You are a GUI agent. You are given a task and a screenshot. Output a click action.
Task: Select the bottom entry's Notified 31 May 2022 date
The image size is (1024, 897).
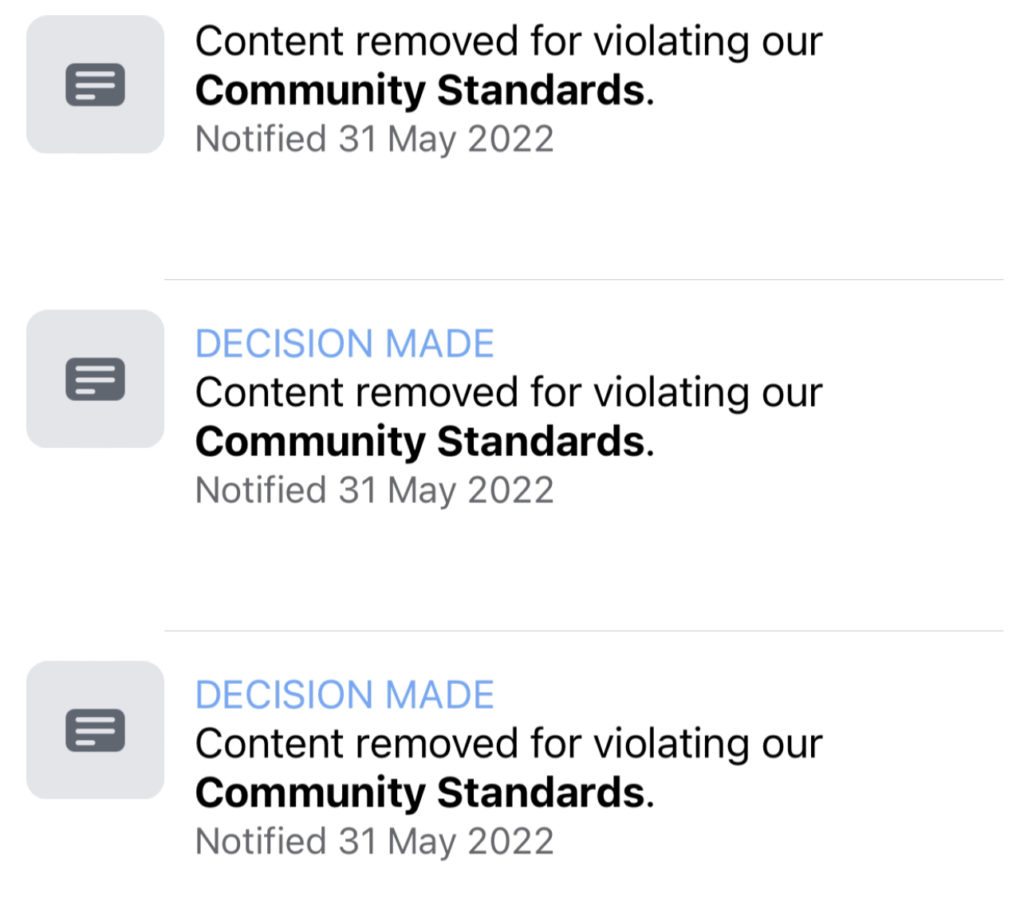(374, 842)
